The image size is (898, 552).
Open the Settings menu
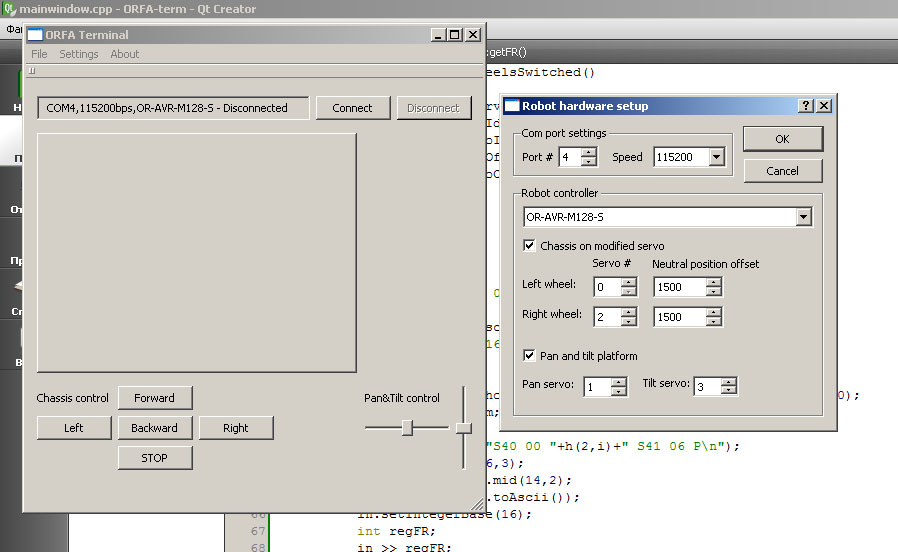(x=78, y=54)
